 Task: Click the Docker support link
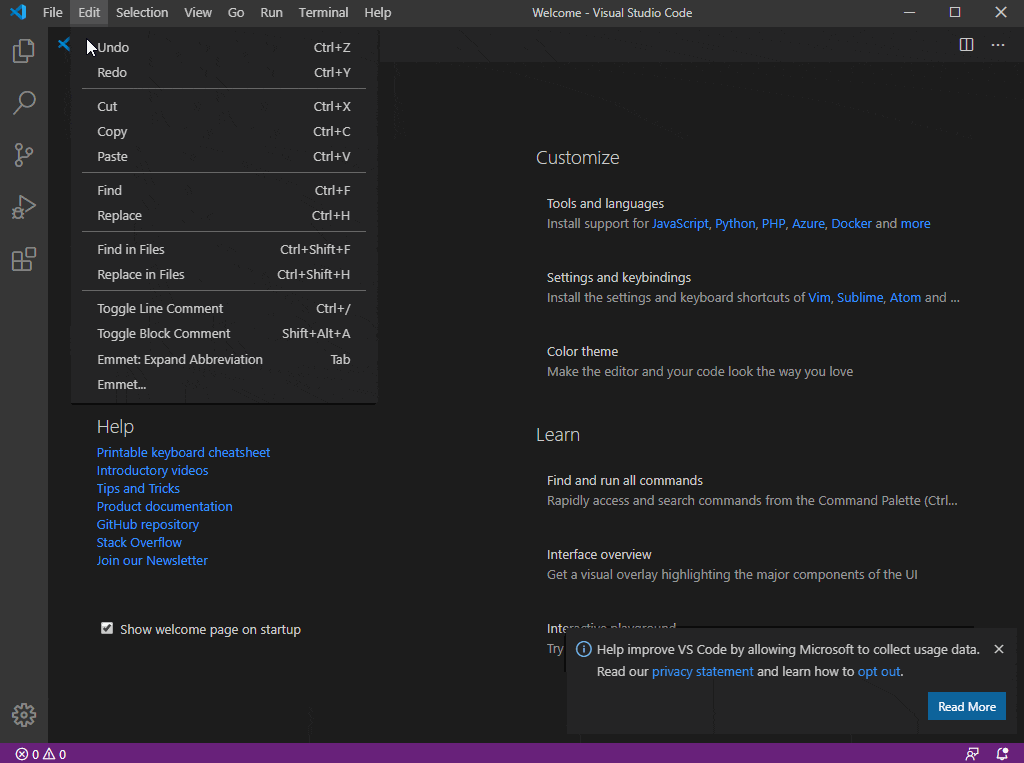851,223
